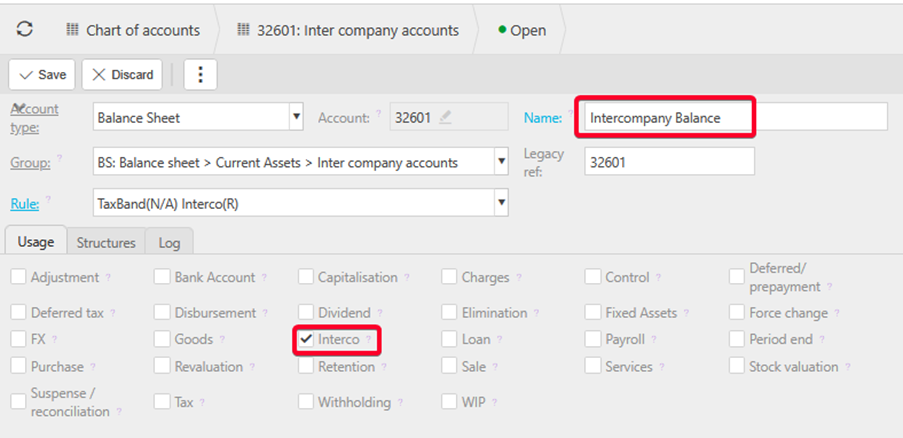The height and width of the screenshot is (438, 903).
Task: Click the green Open status indicator
Action: click(502, 29)
